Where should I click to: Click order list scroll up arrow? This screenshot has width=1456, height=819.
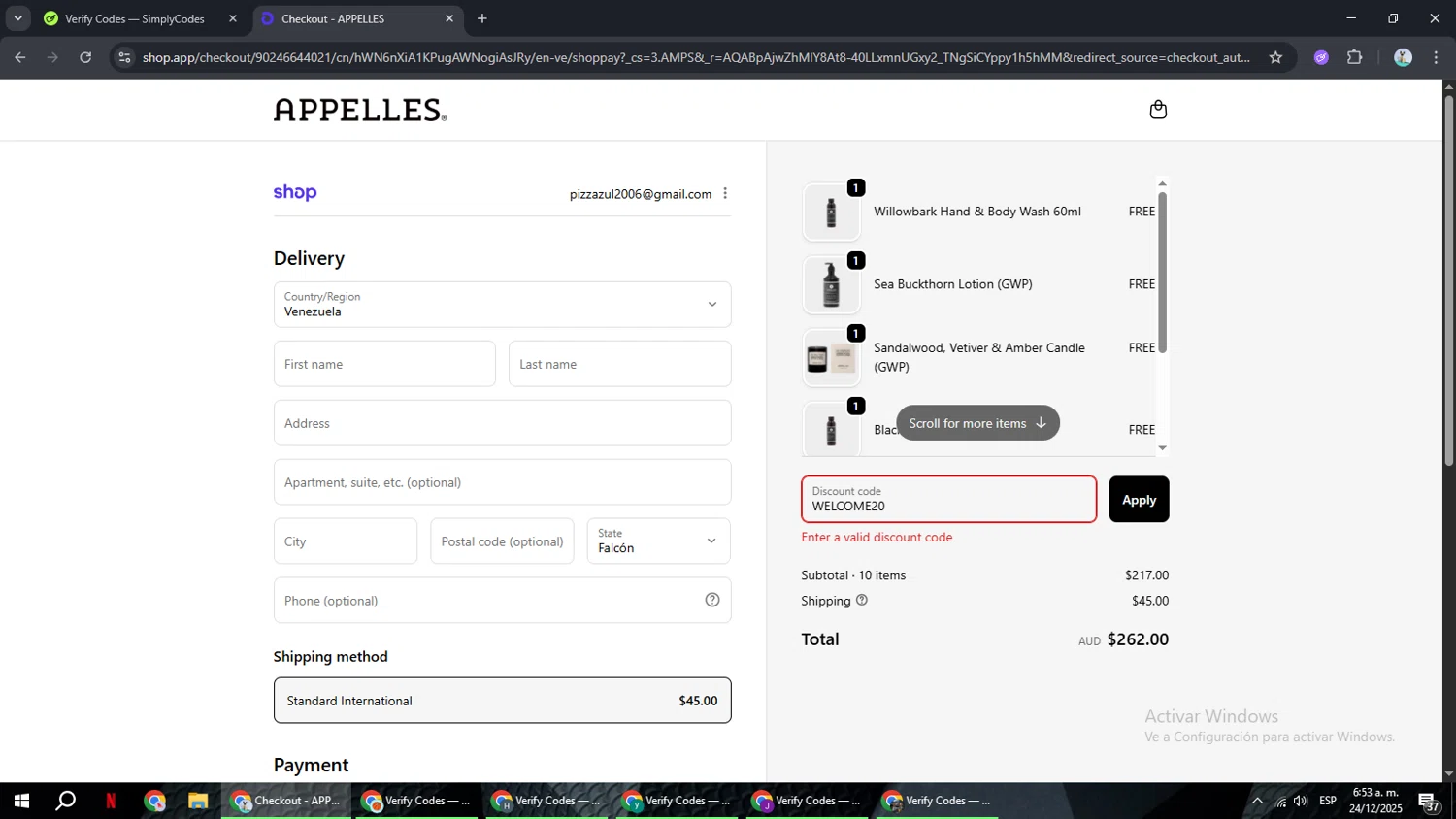tap(1162, 183)
